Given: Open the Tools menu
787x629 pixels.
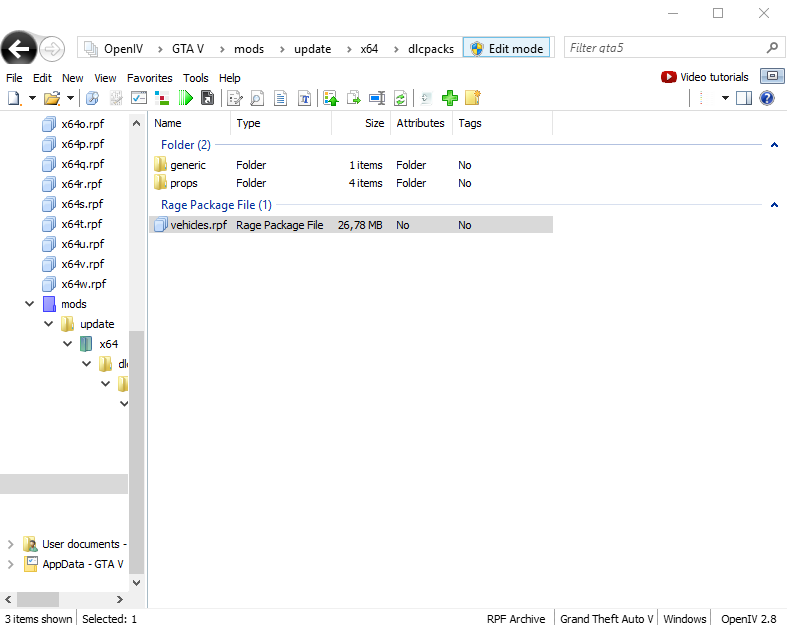Looking at the screenshot, I should (196, 78).
